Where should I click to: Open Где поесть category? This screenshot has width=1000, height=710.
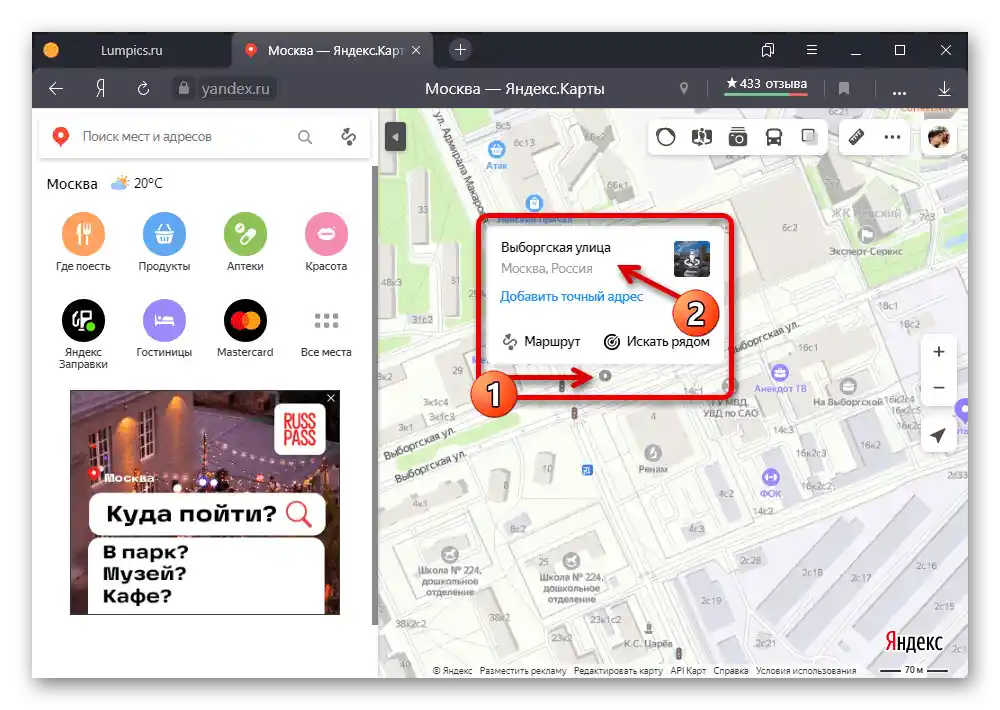(x=83, y=242)
